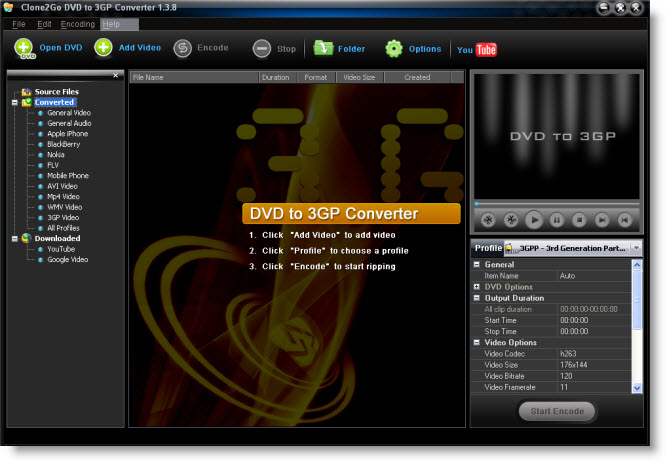Click the Options label
666x462 pixels.
pyautogui.click(x=425, y=49)
